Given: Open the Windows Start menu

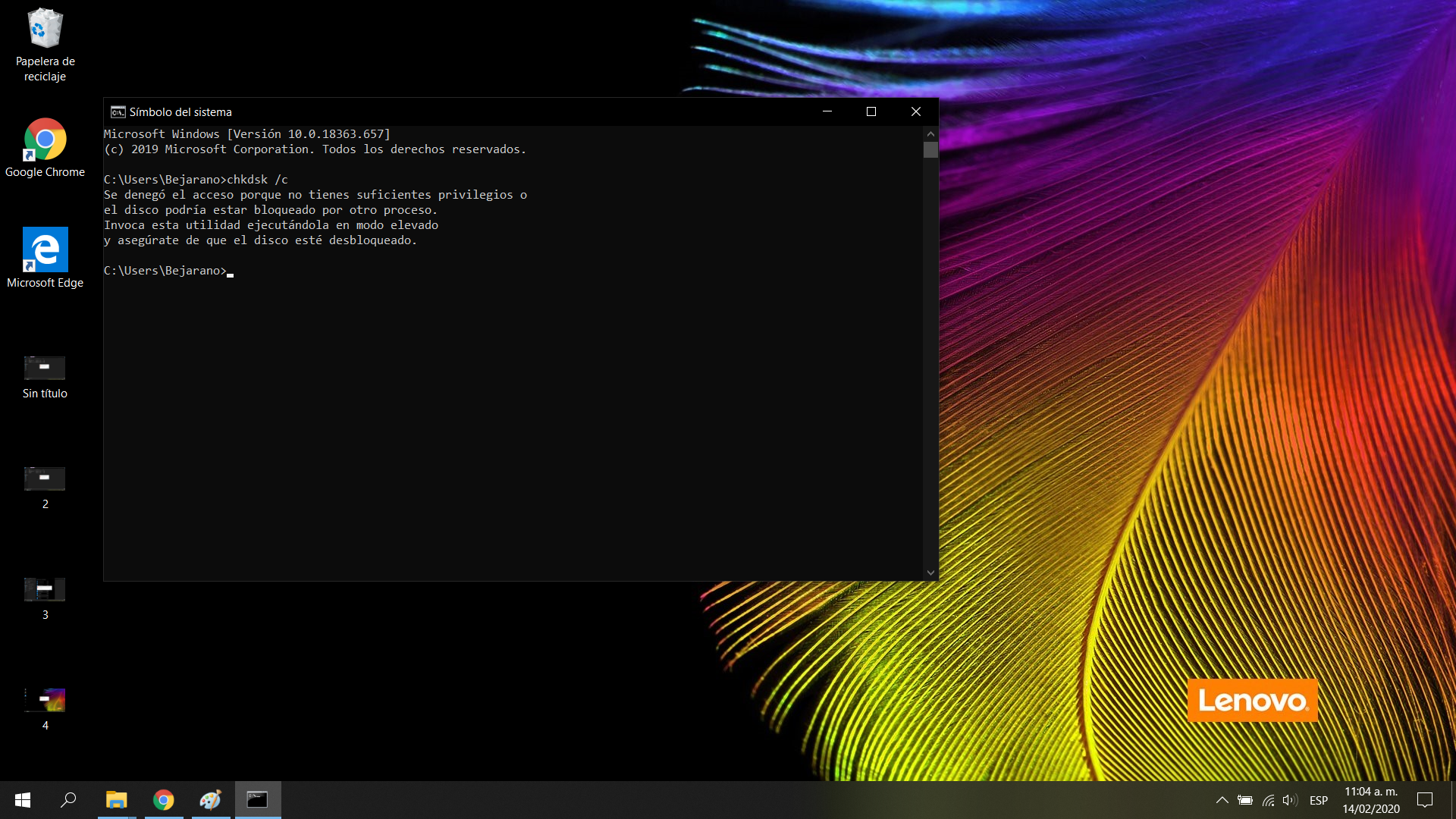Looking at the screenshot, I should pos(23,800).
